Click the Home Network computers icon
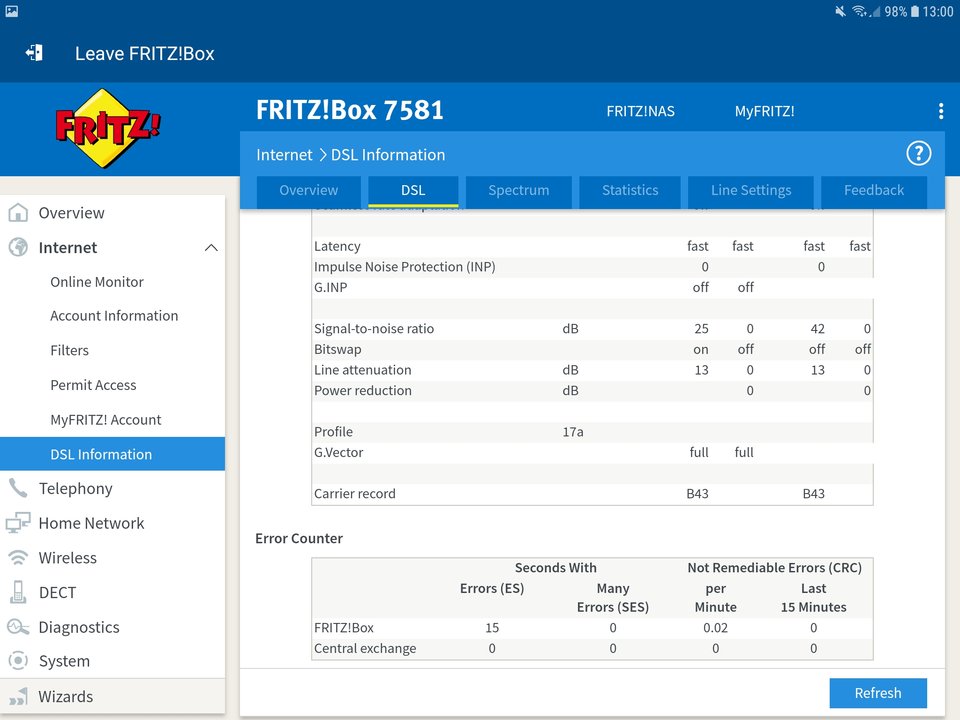 click(18, 523)
